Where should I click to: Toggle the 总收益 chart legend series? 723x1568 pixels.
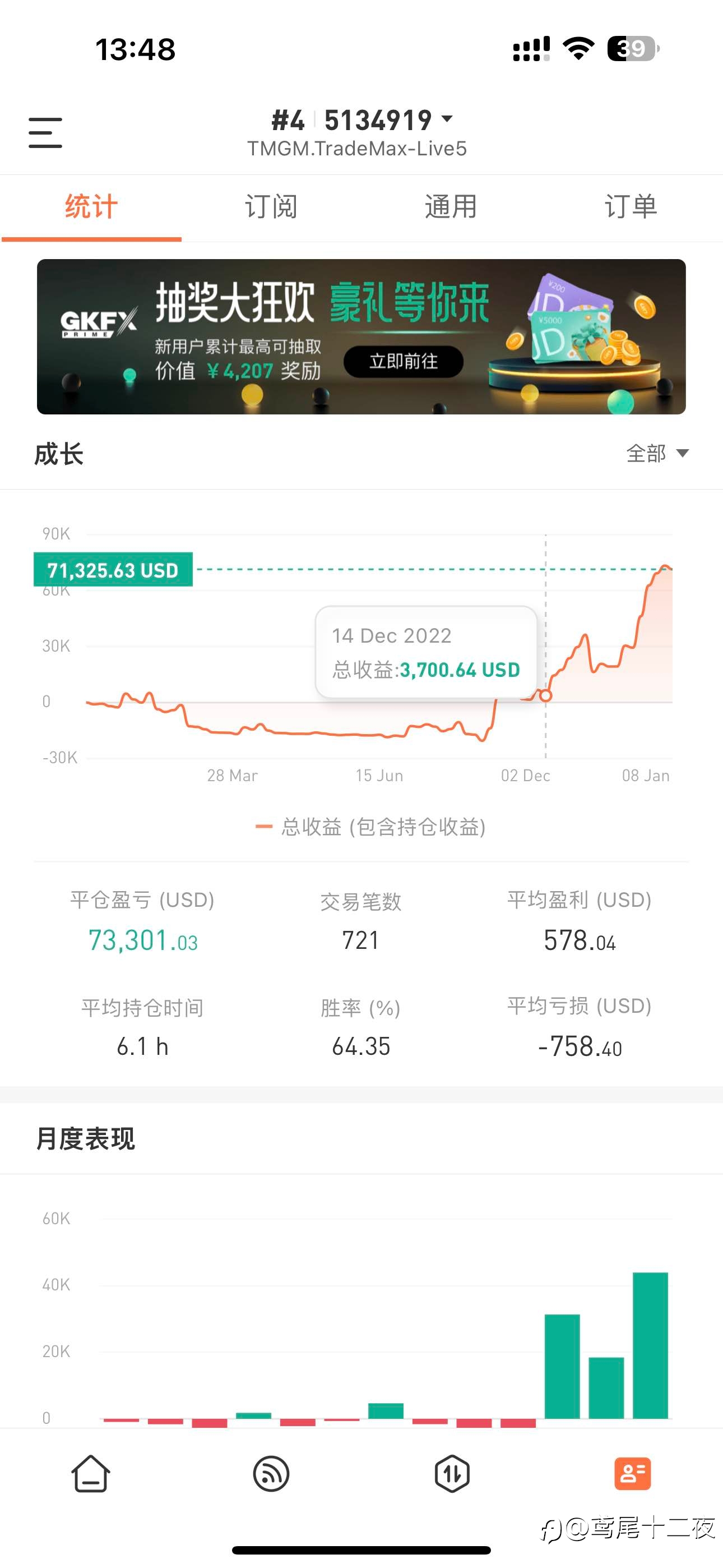370,827
